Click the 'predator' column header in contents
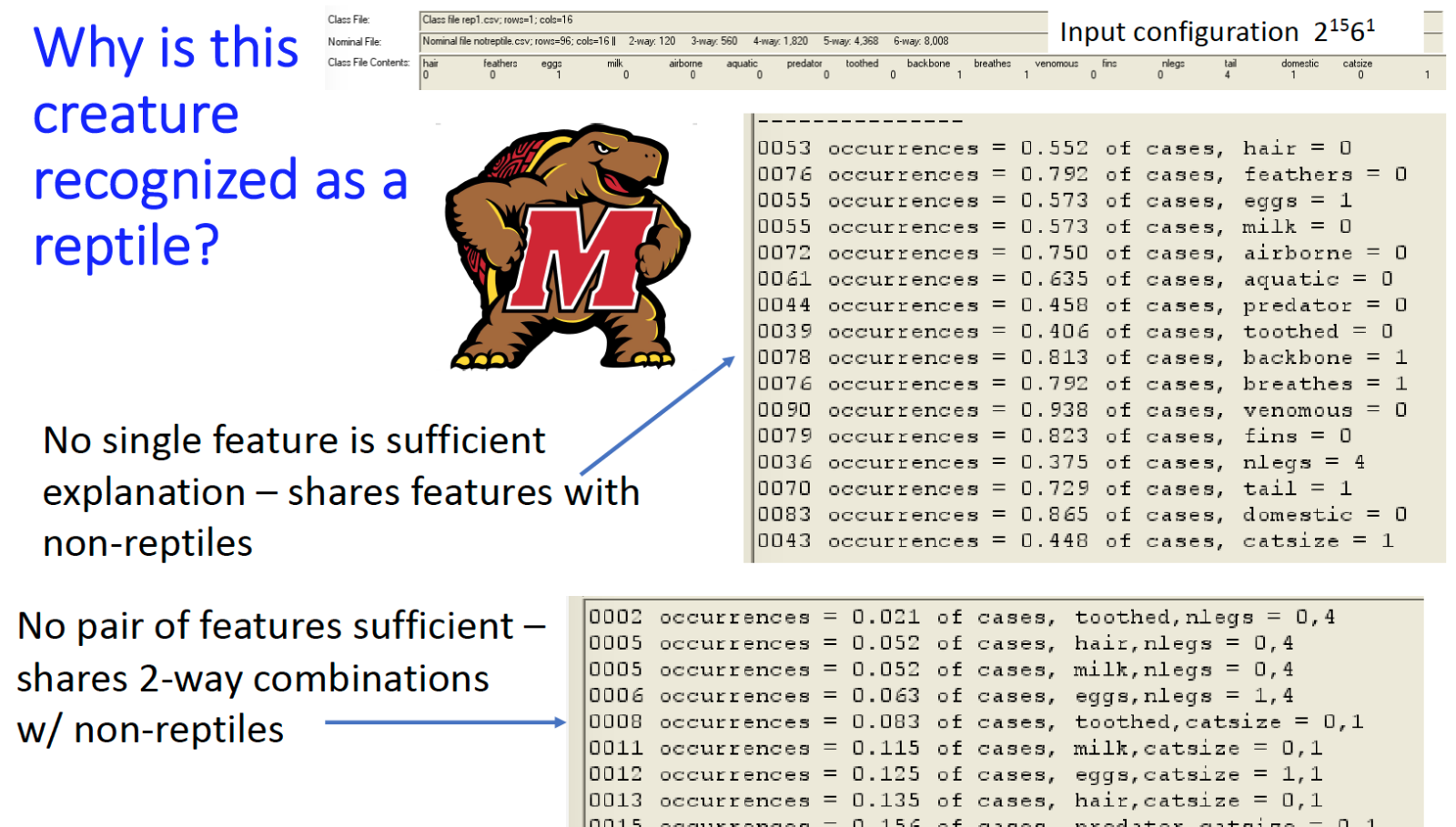Viewport: 1456px width, 827px height. (x=804, y=64)
